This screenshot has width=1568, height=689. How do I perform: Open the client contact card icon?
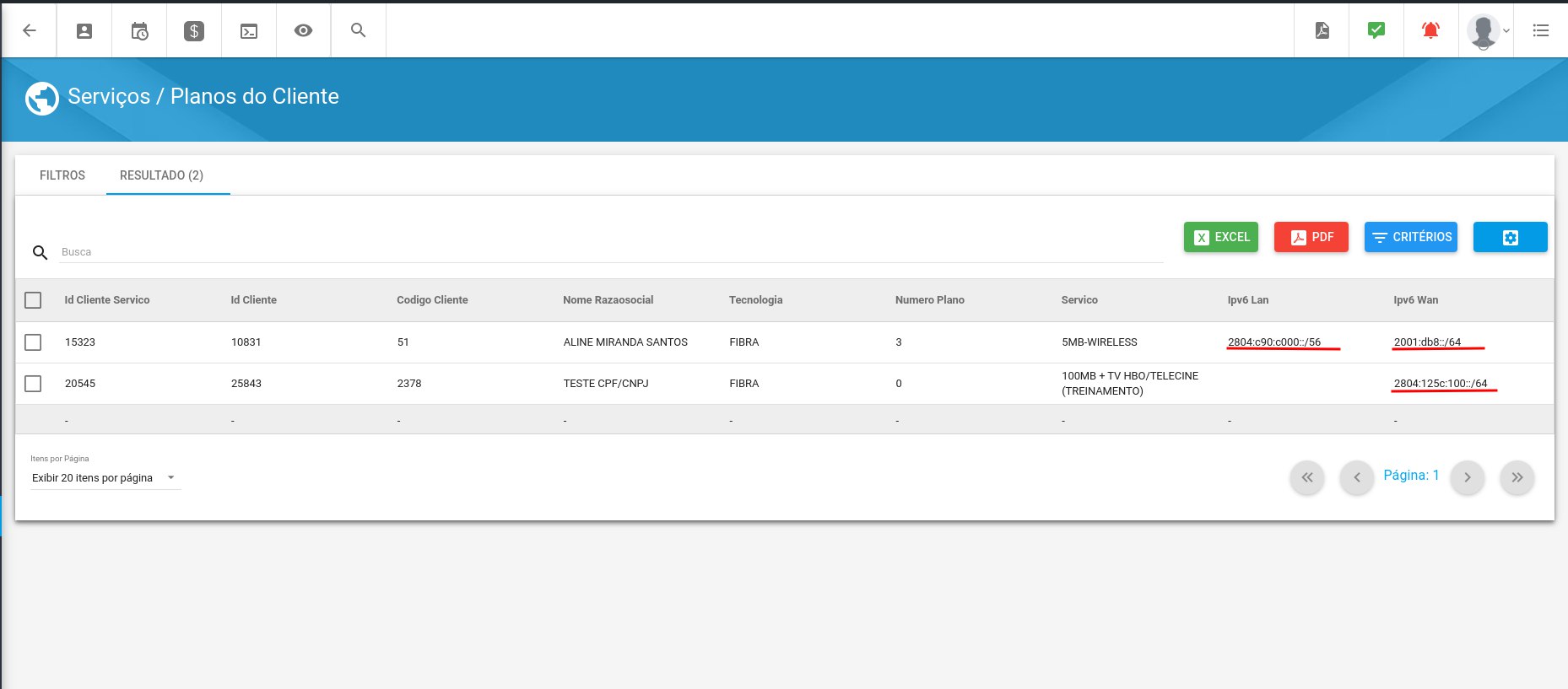tap(84, 30)
